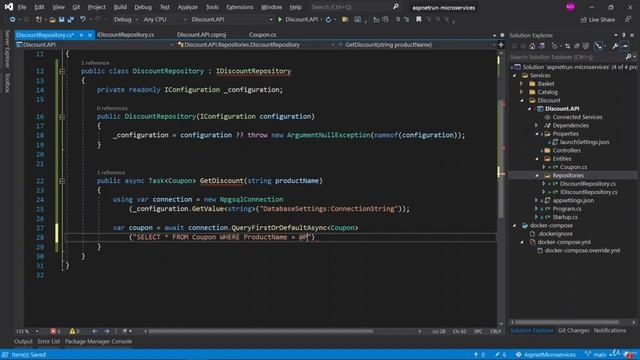Open the Git menu

(76, 7)
